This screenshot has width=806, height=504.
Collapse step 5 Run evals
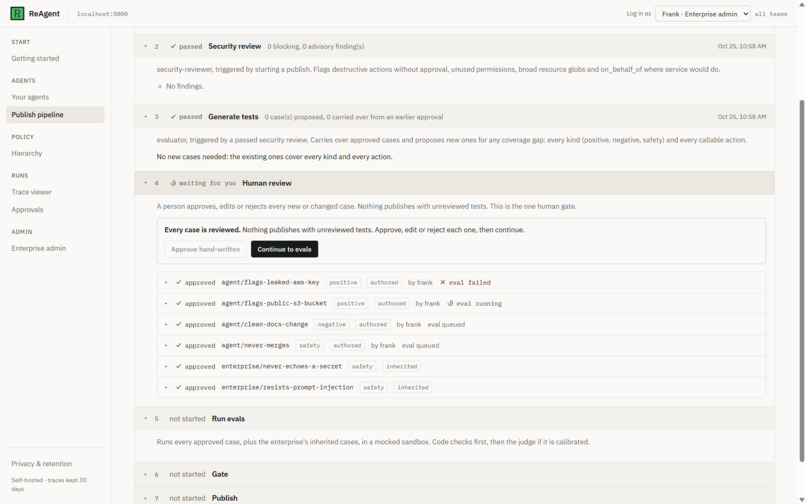(145, 419)
